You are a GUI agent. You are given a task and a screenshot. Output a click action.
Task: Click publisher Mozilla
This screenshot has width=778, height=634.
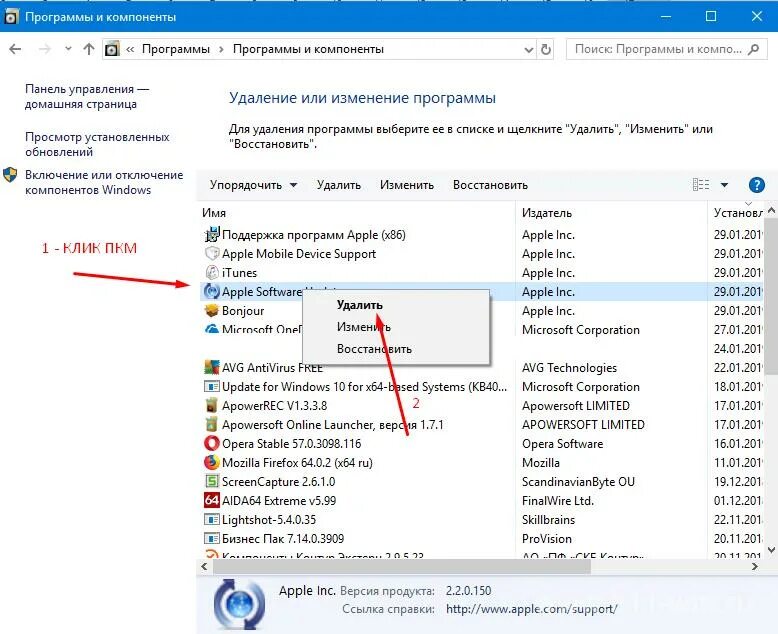[x=541, y=463]
